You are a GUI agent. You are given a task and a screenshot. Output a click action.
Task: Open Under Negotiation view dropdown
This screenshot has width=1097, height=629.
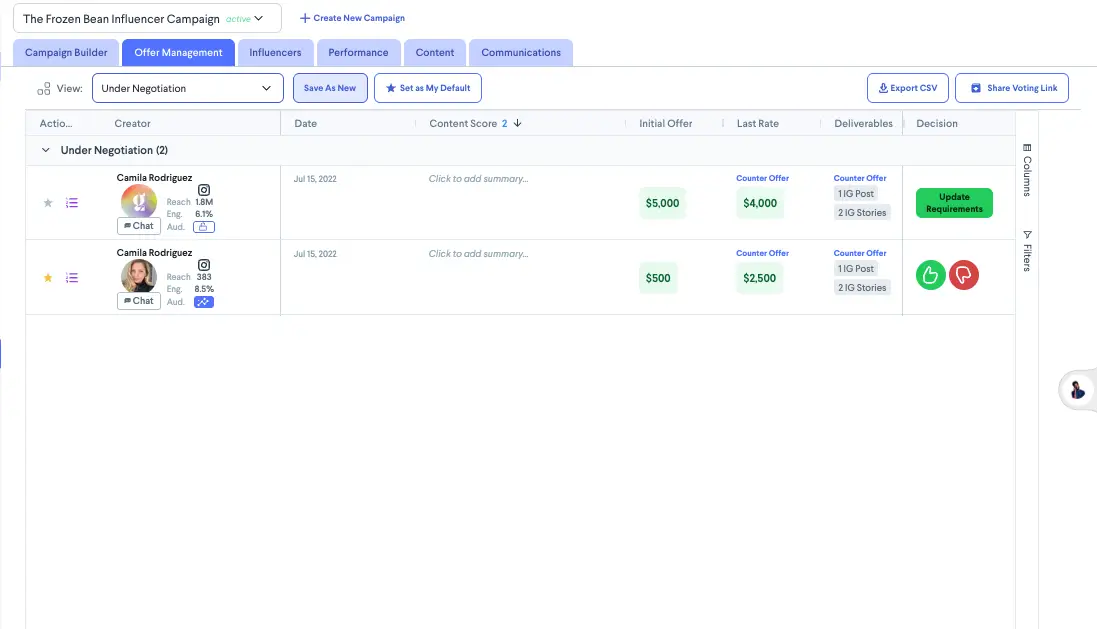pos(187,88)
